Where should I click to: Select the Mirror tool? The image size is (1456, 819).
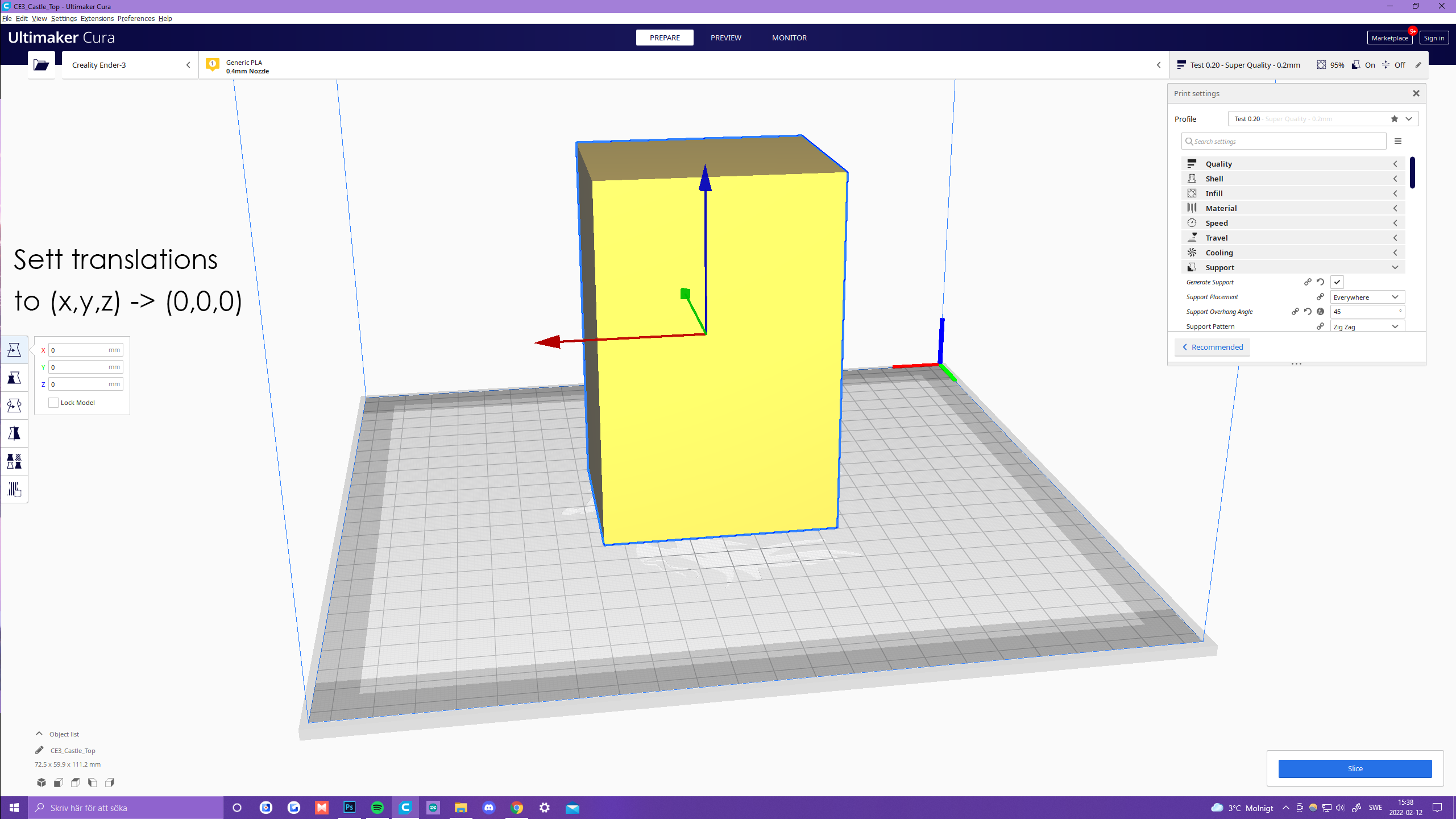coord(14,433)
